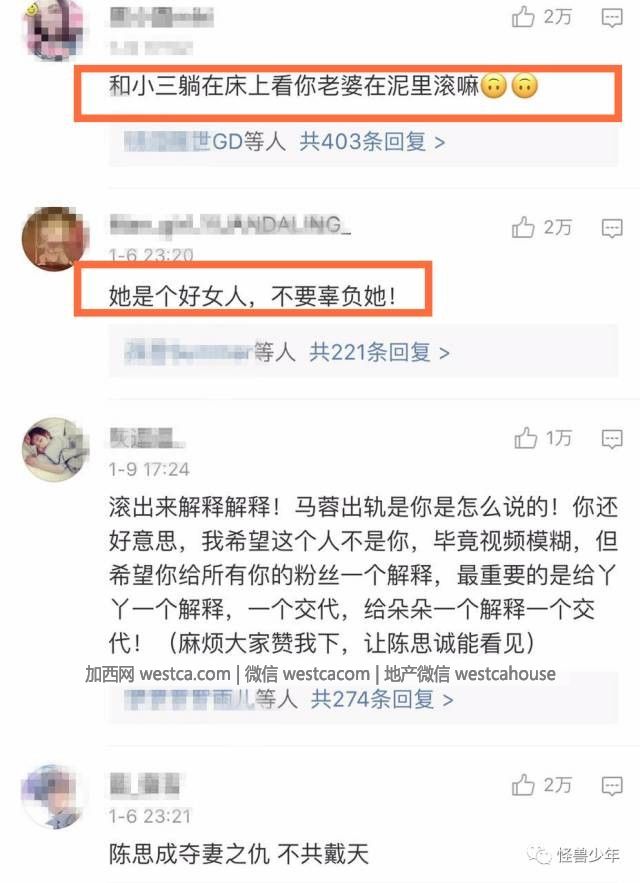The height and width of the screenshot is (883, 640).
Task: Open replier name ending 雨儿等人
Action: (x=210, y=699)
